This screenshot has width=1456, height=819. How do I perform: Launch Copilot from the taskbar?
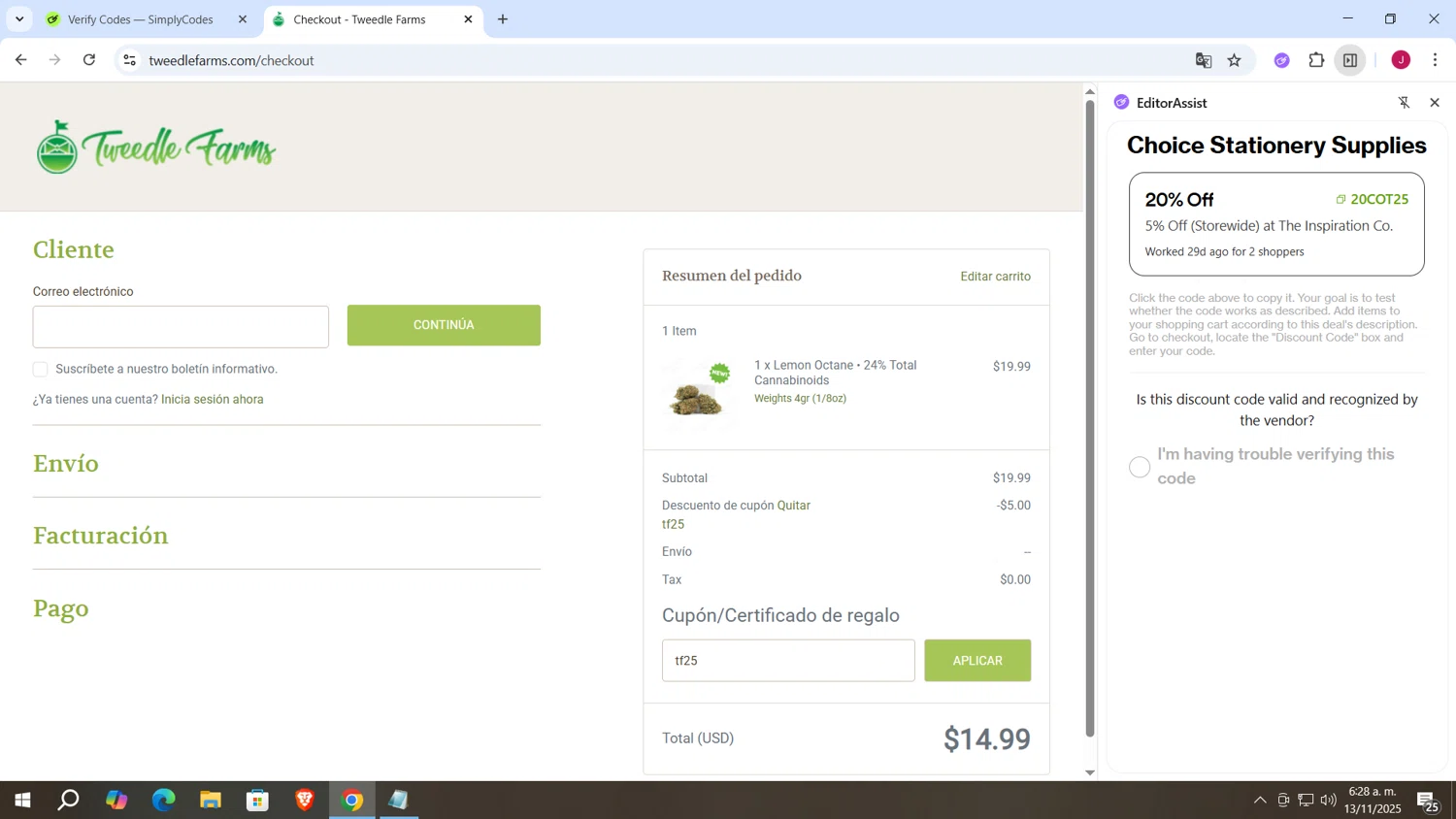[116, 801]
